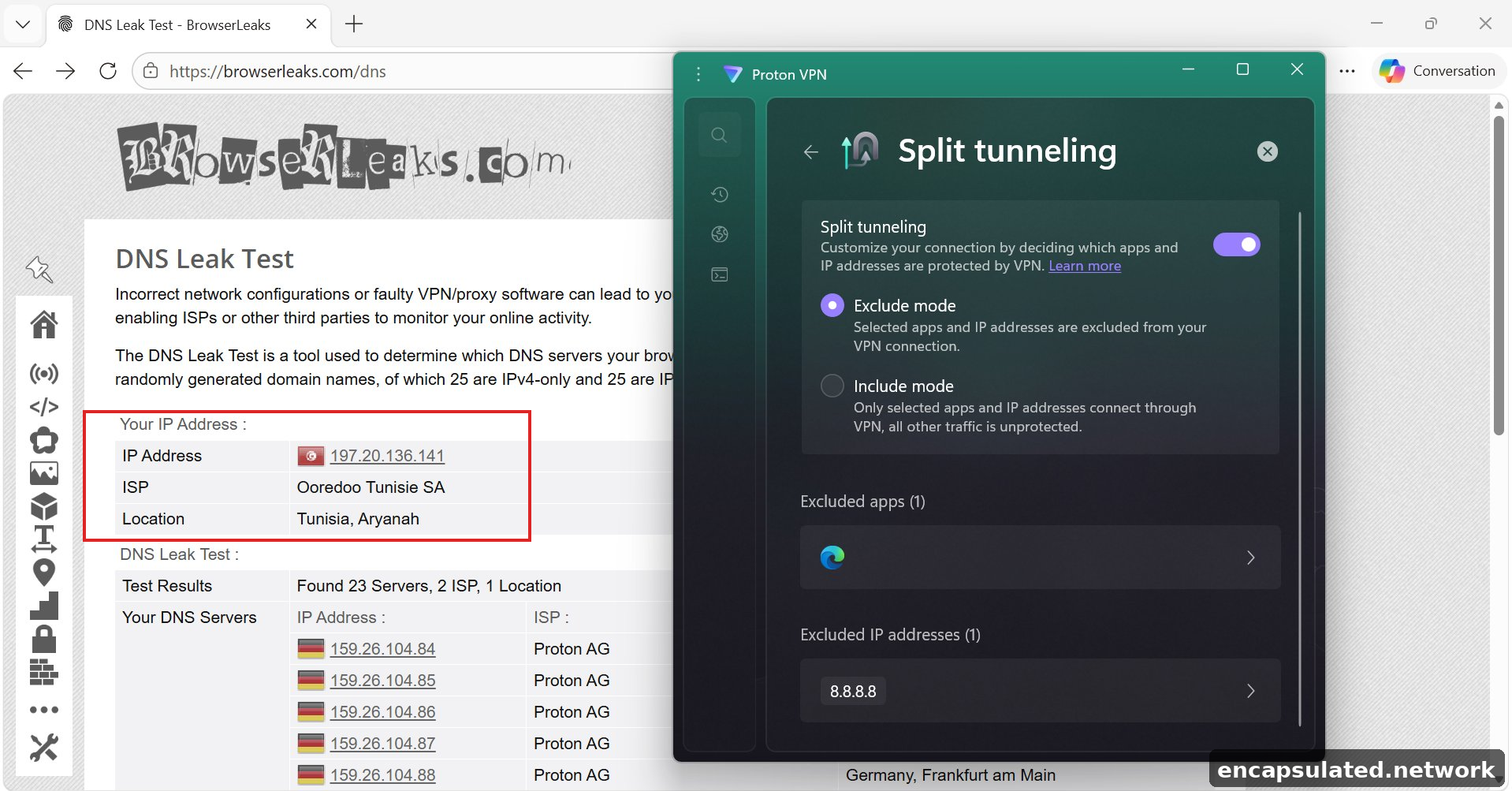The height and width of the screenshot is (791, 1512).
Task: Click the BrowserLeaks.com logo
Action: pyautogui.click(x=345, y=157)
